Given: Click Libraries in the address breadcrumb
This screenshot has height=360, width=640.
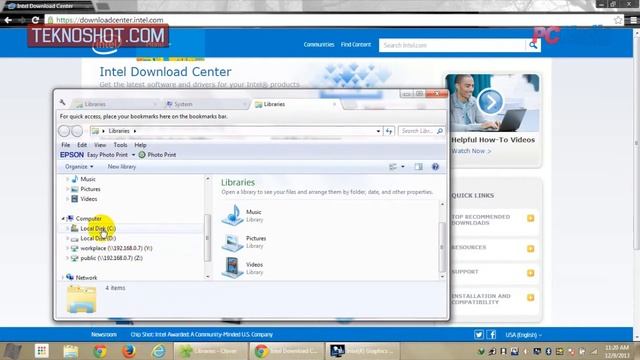Looking at the screenshot, I should click(x=119, y=131).
